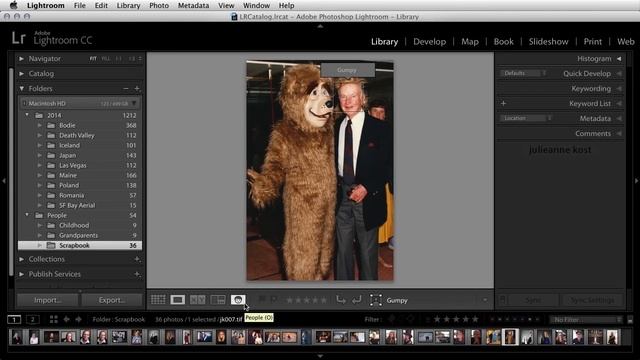Image resolution: width=640 pixels, height=360 pixels.
Task: Hide the top module picker panel arrow
Action: (x=320, y=26)
